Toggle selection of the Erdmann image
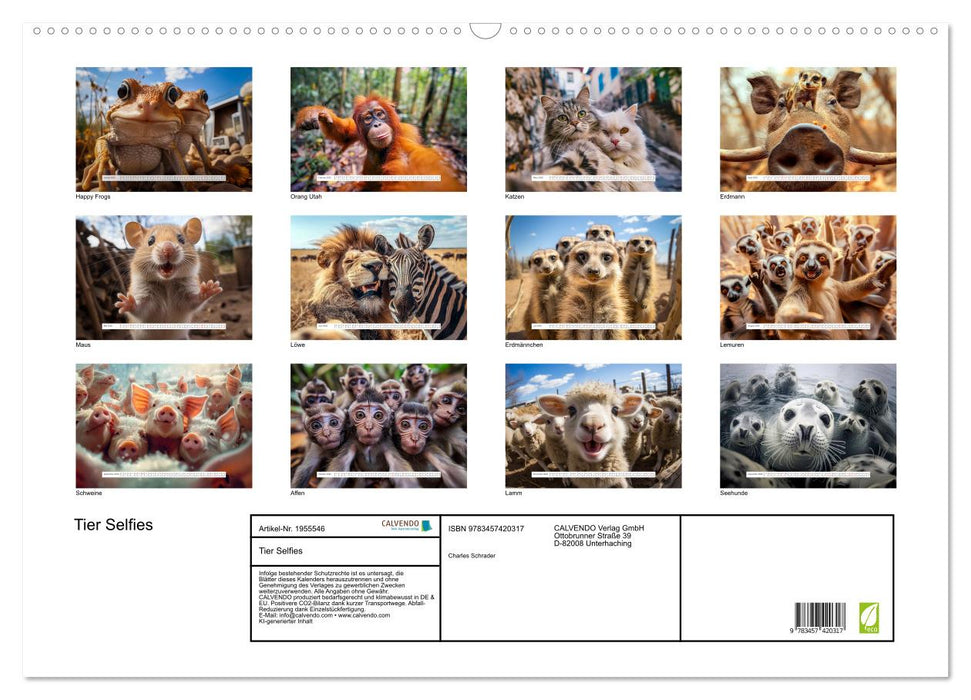The width and height of the screenshot is (971, 700). coord(808,128)
